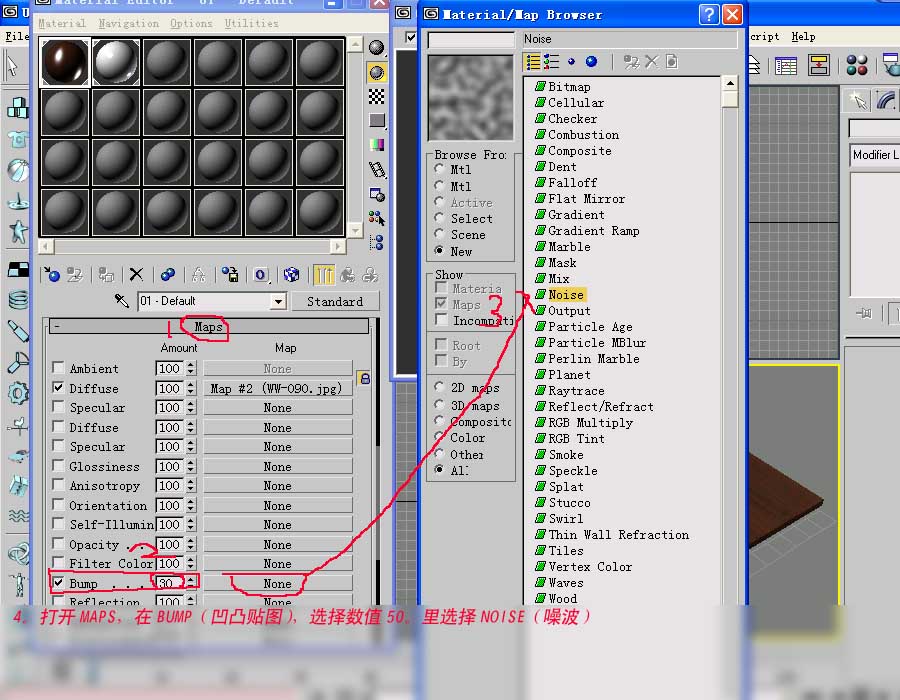900x700 pixels.
Task: Click Material Effects Channel 0 icon
Action: point(261,275)
